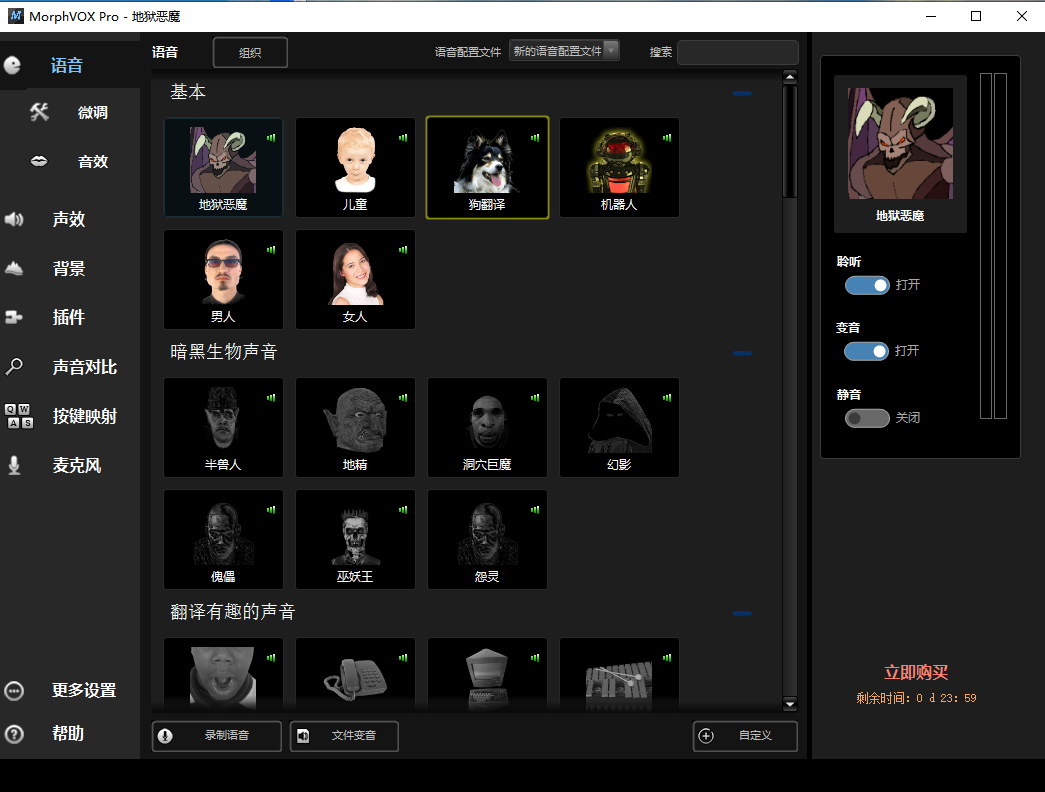The height and width of the screenshot is (792, 1045).
Task: Open 更多设置 more settings
Action: click(x=84, y=690)
